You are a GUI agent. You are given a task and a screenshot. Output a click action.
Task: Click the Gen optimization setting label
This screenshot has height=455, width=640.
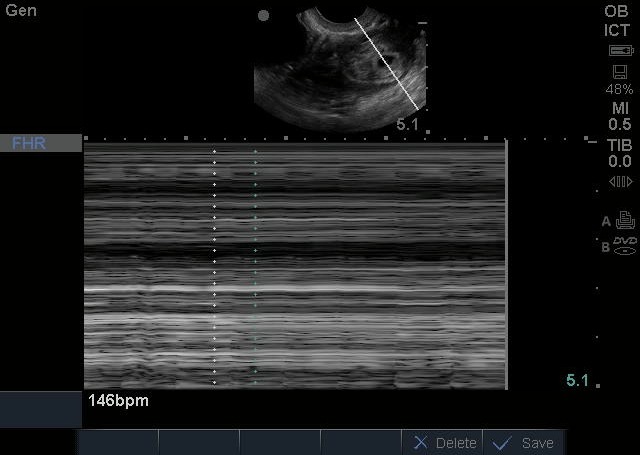(20, 8)
